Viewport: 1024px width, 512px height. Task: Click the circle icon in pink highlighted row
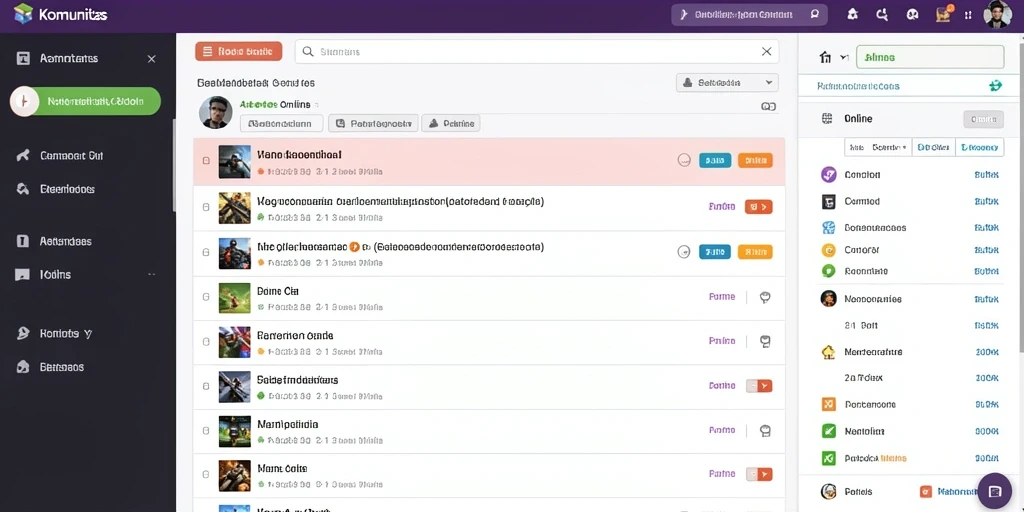click(x=684, y=160)
